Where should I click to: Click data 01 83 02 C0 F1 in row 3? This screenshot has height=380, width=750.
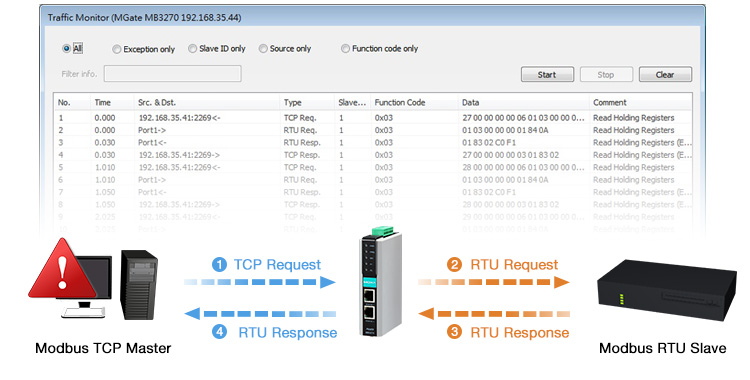click(x=489, y=143)
